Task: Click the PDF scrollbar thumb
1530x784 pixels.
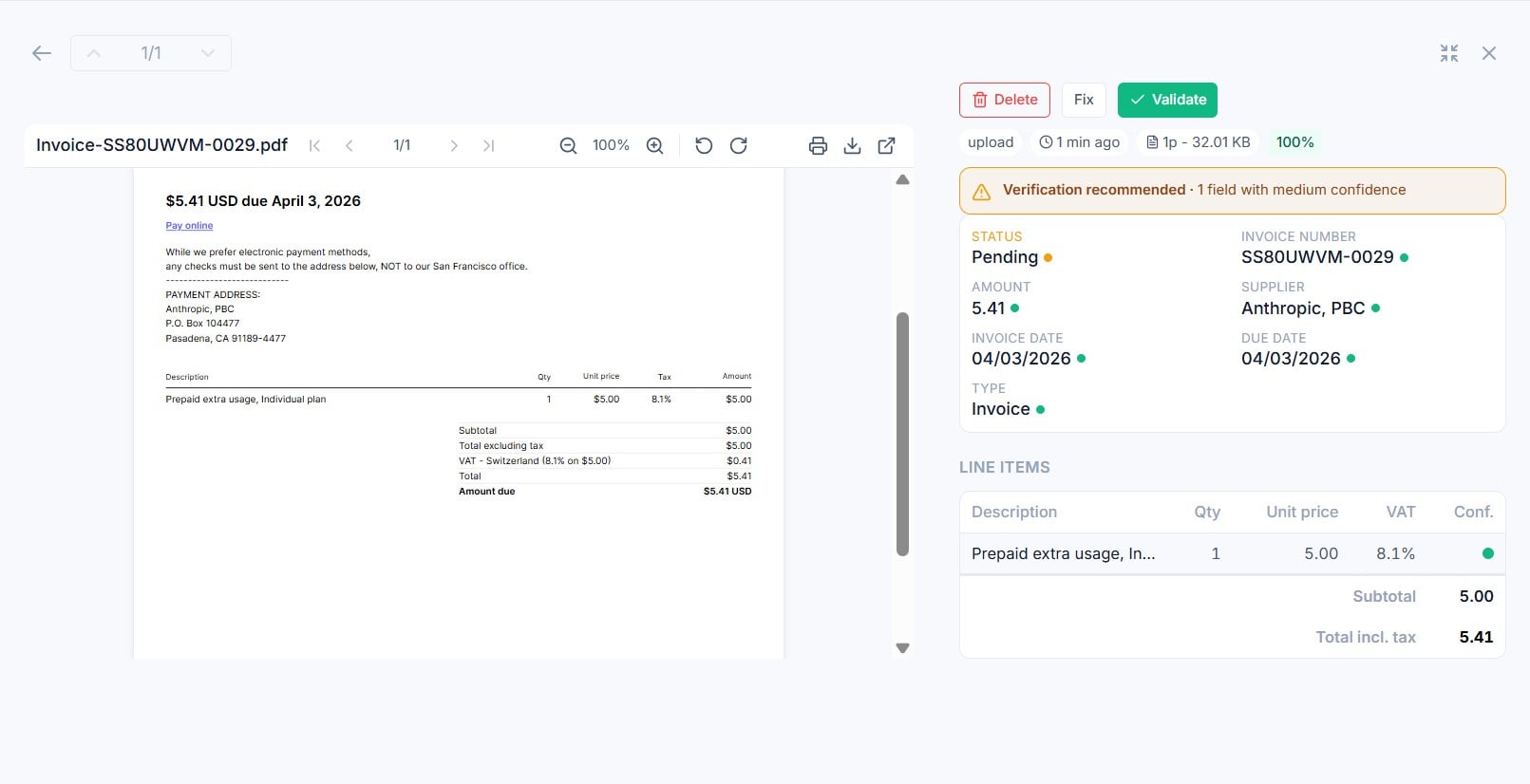Action: click(x=902, y=434)
